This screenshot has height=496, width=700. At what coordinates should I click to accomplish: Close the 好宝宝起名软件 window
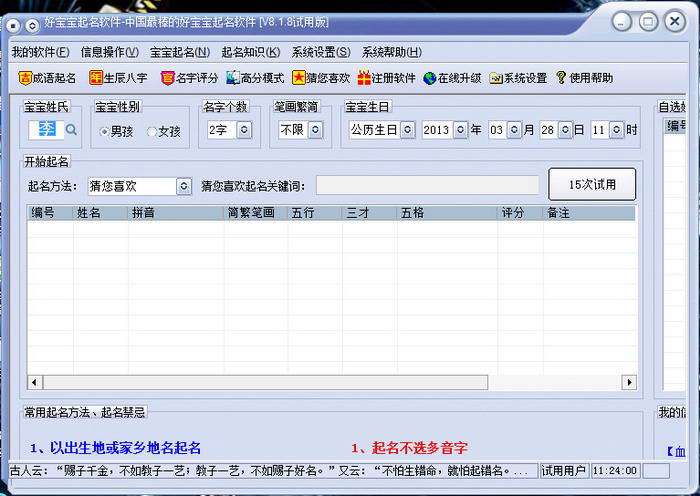click(x=675, y=21)
